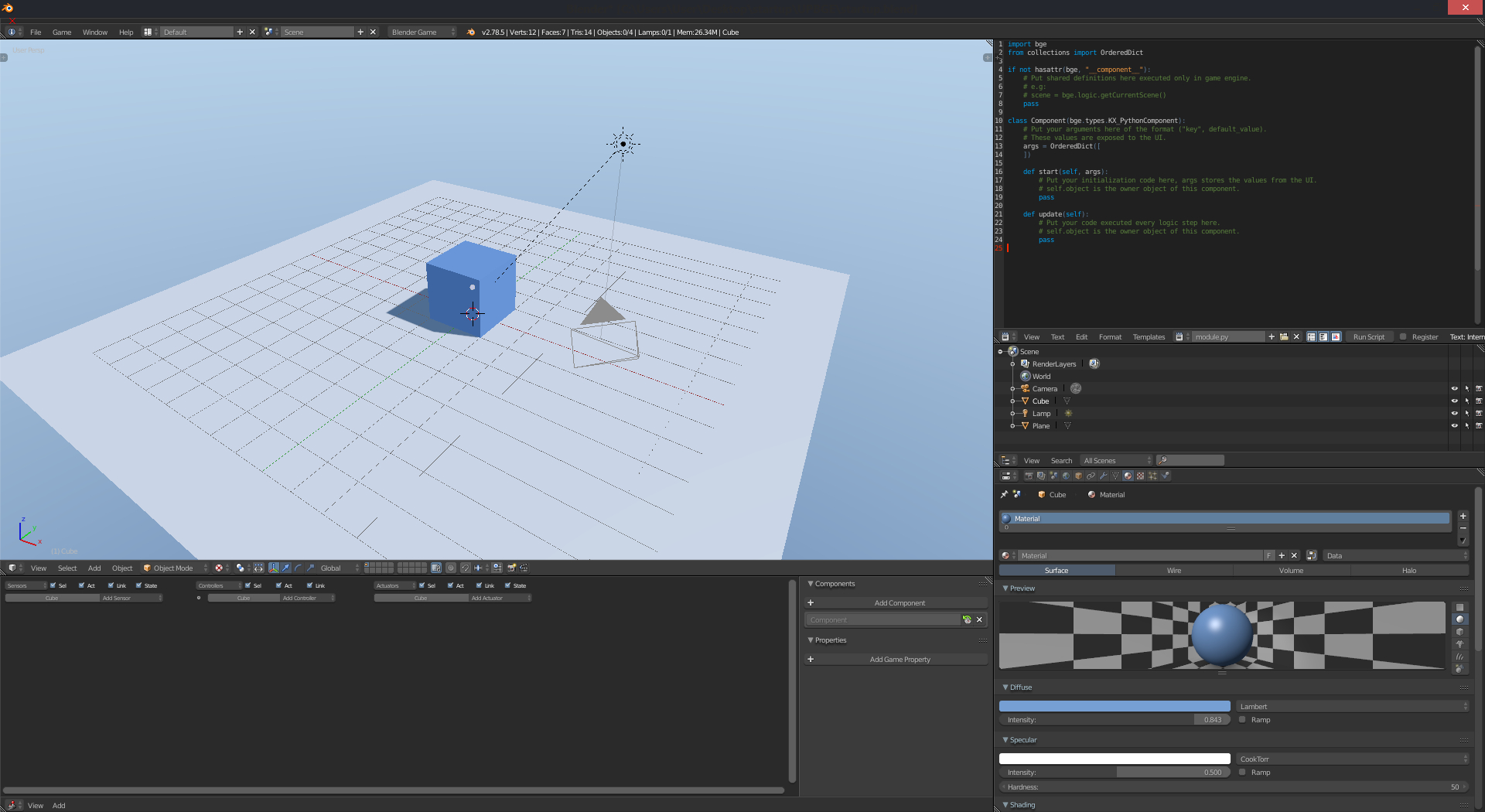The image size is (1485, 812).
Task: Open the Game menu
Action: click(62, 32)
